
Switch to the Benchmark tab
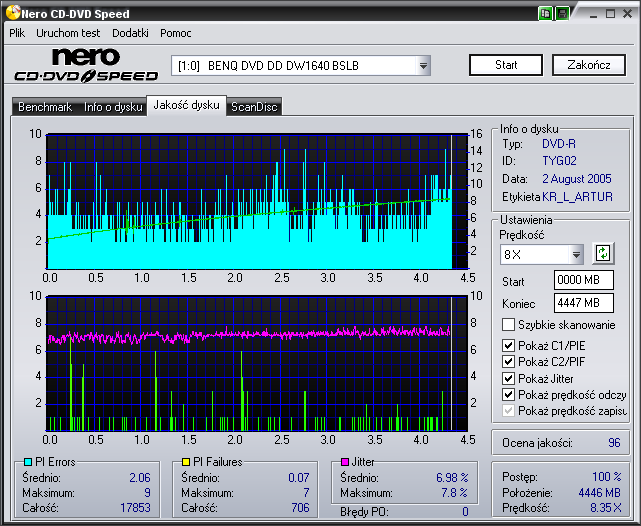pyautogui.click(x=45, y=107)
